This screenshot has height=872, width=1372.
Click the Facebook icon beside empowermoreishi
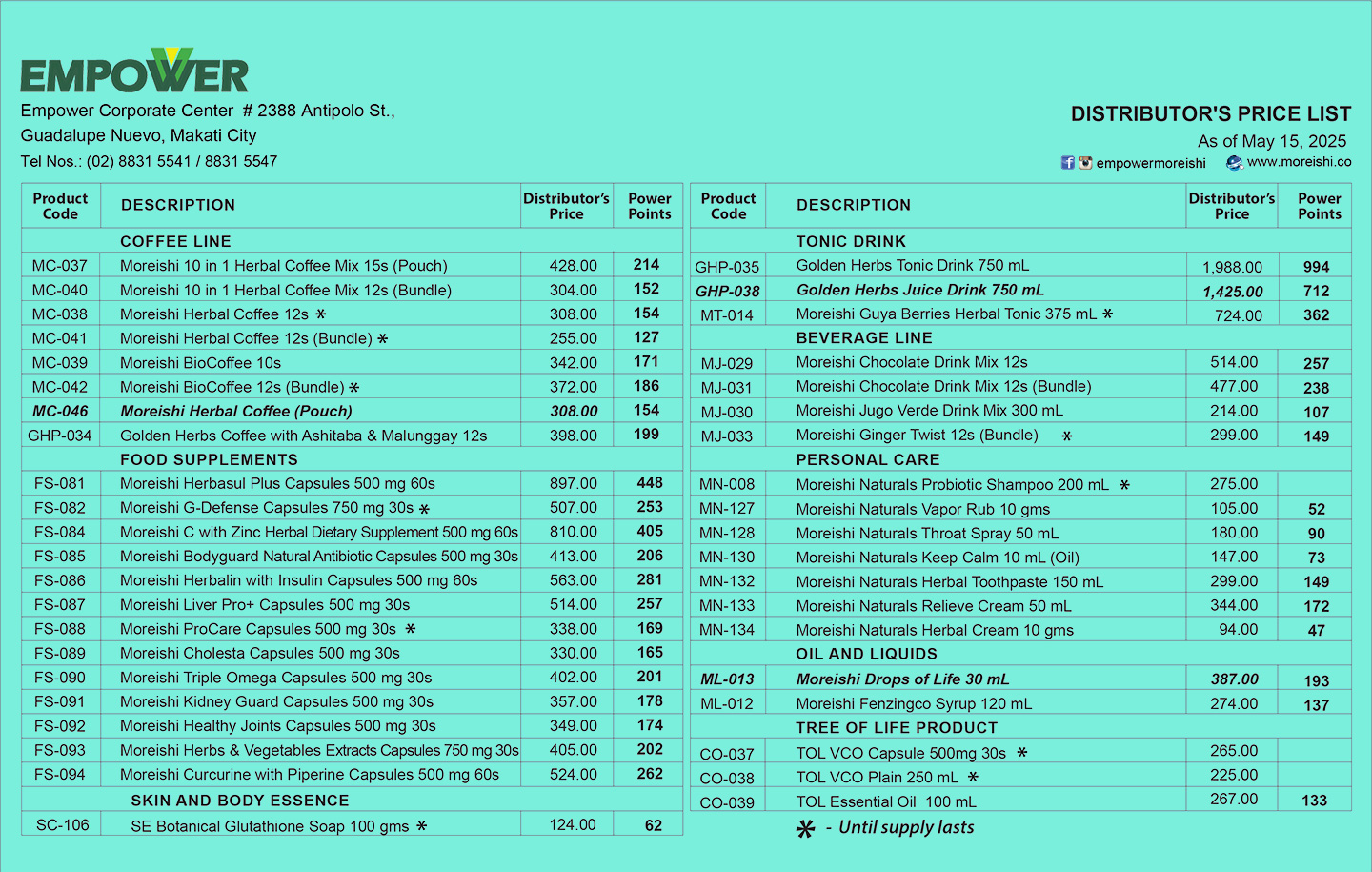pos(1068,163)
